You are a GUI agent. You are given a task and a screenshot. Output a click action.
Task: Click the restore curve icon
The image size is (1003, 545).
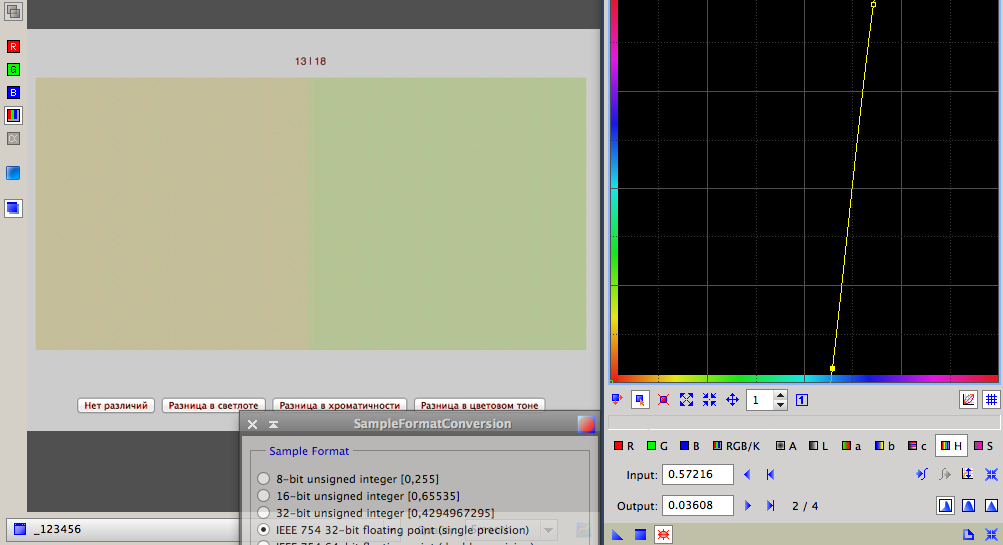pos(945,475)
